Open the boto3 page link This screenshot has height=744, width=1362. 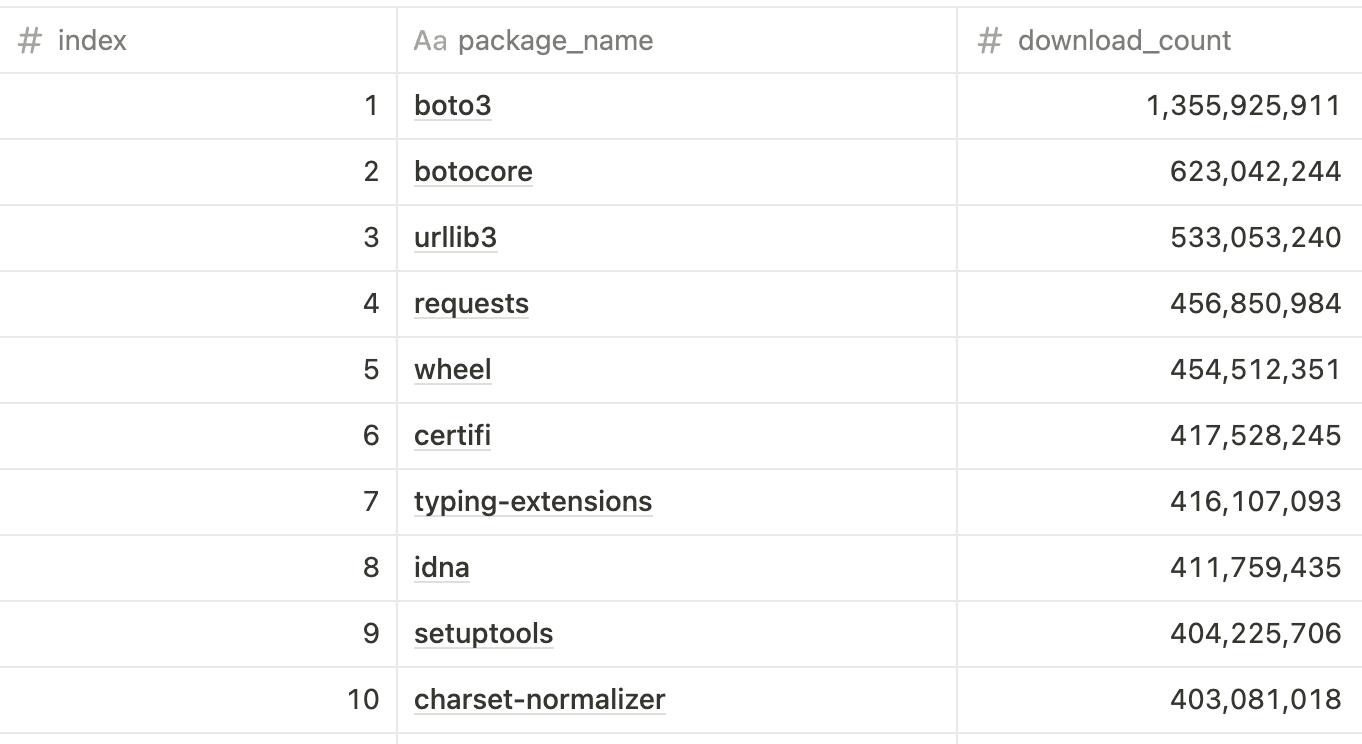[452, 105]
